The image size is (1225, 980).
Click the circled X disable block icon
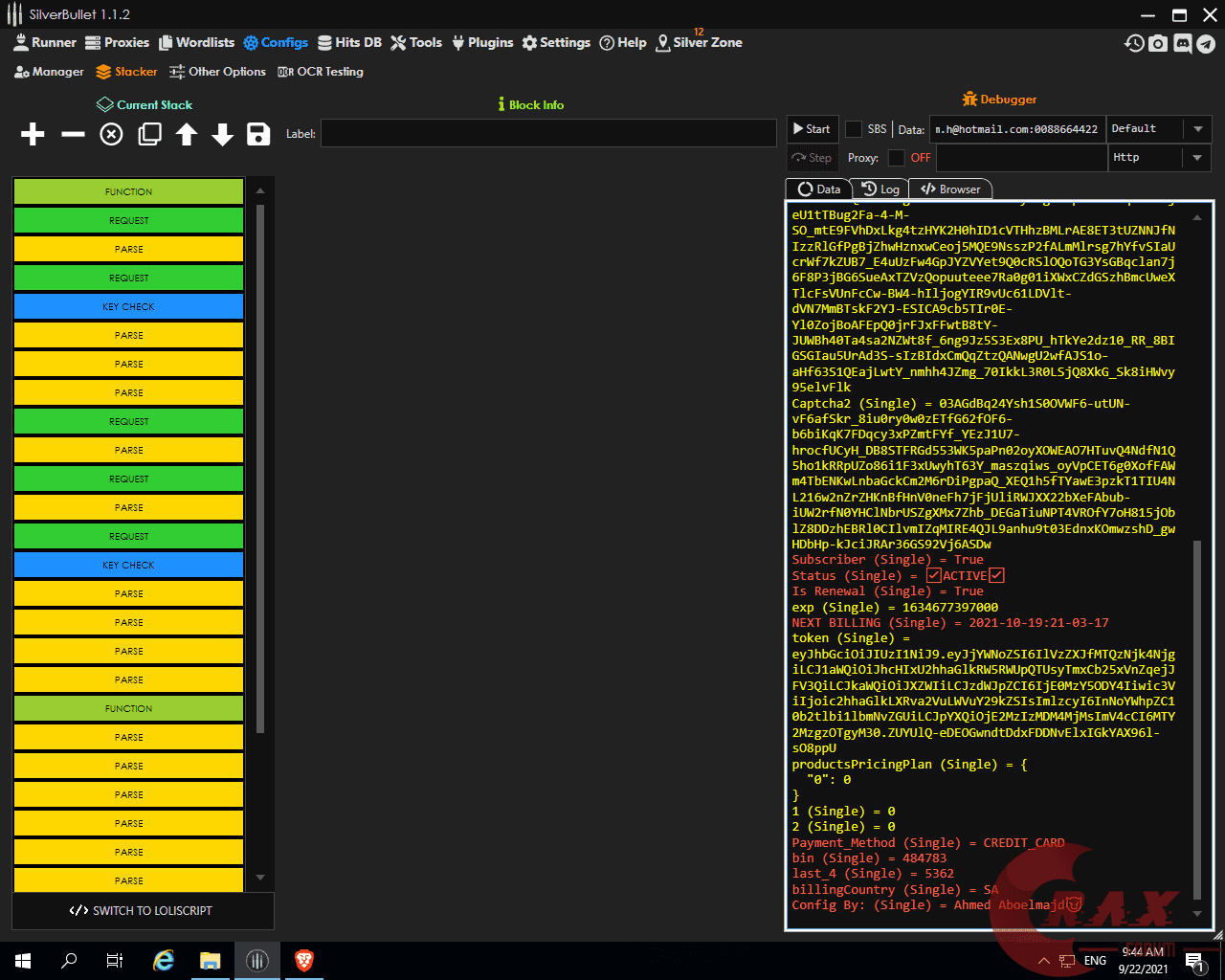112,135
